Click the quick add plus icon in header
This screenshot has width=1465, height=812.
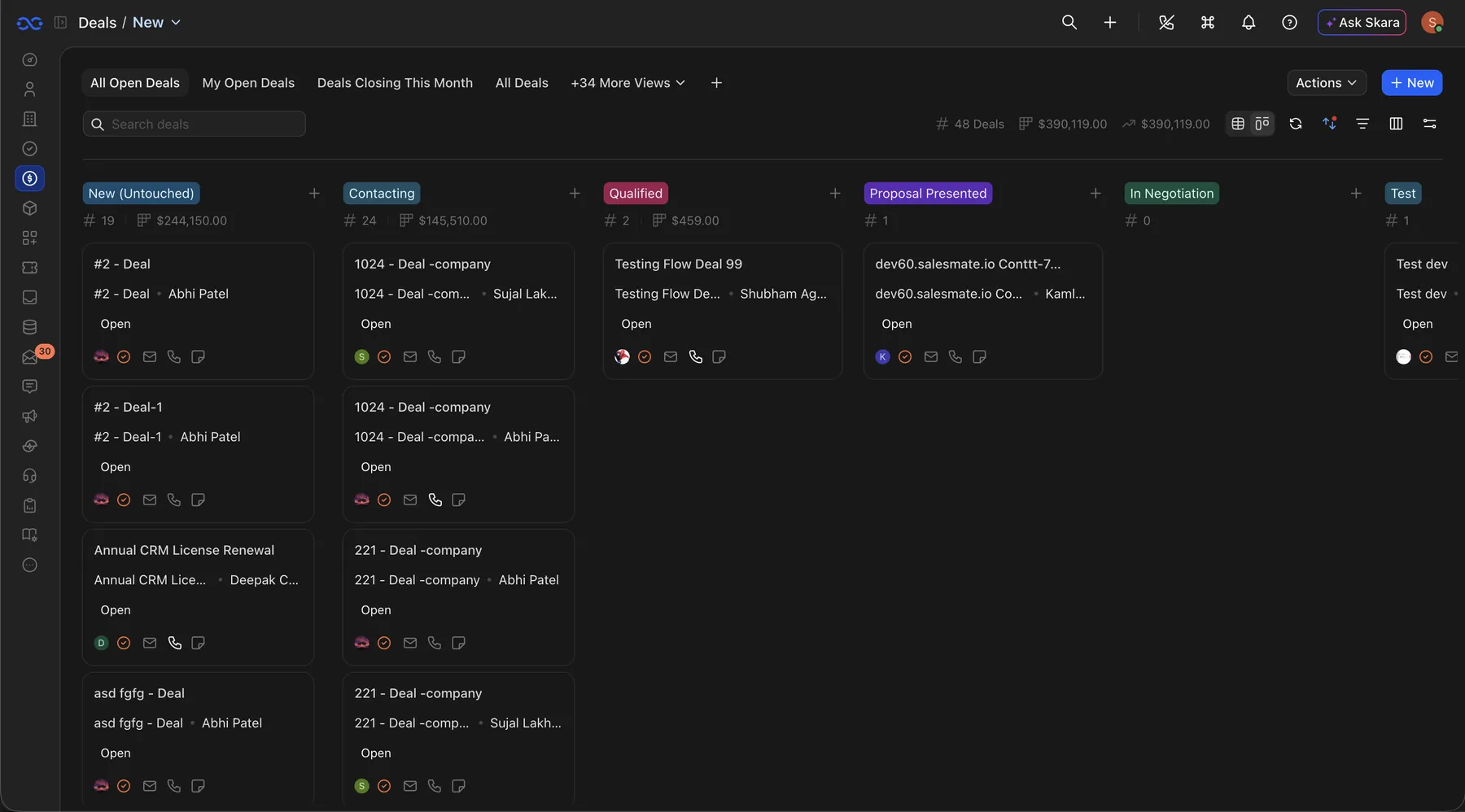[1110, 23]
